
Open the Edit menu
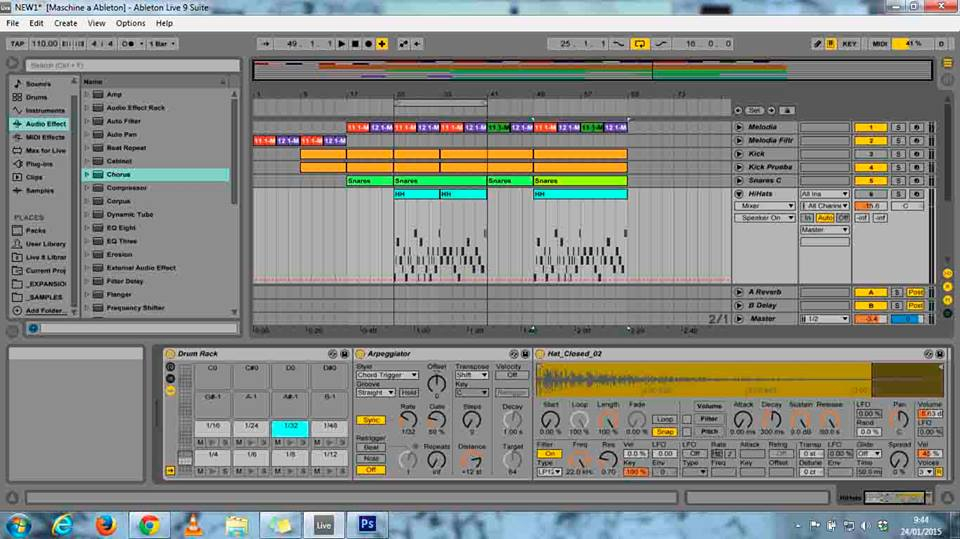36,23
